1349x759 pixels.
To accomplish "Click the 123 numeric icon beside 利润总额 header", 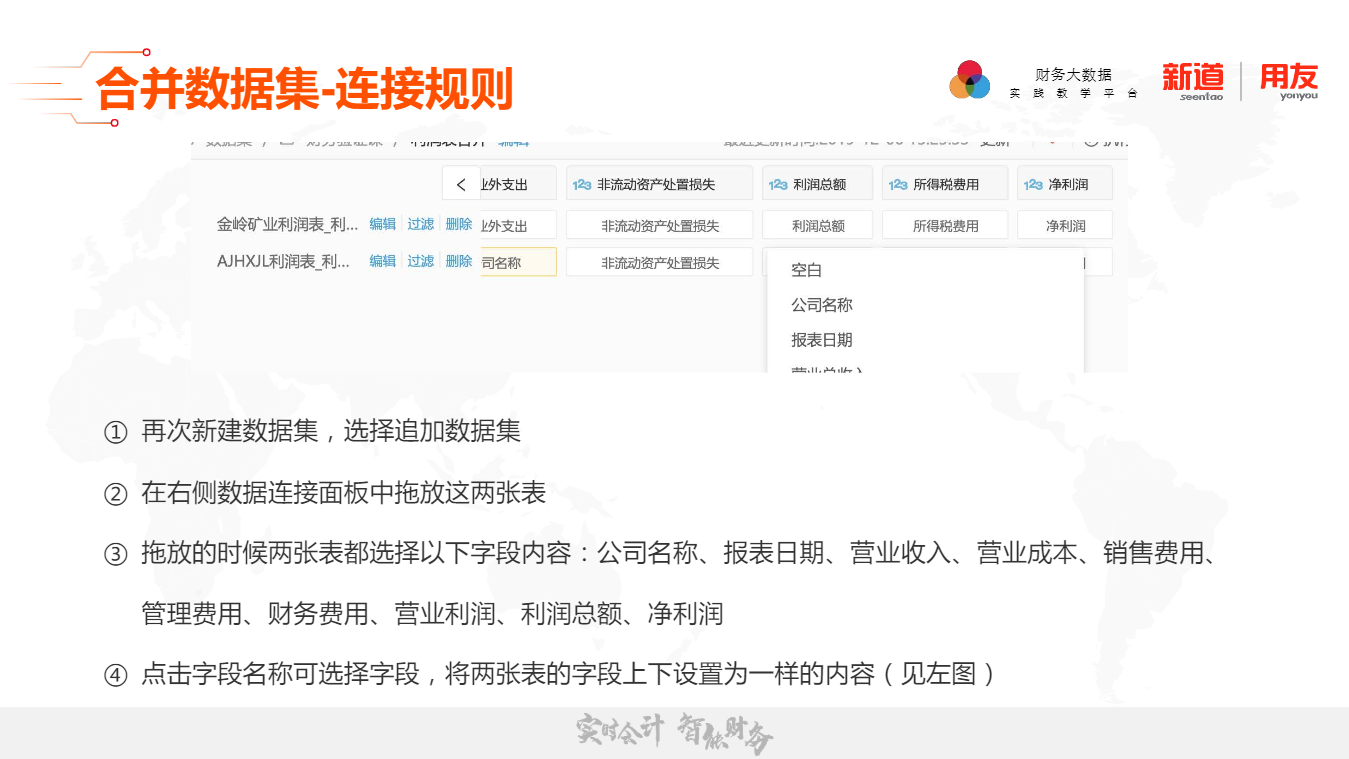I will 778,185.
